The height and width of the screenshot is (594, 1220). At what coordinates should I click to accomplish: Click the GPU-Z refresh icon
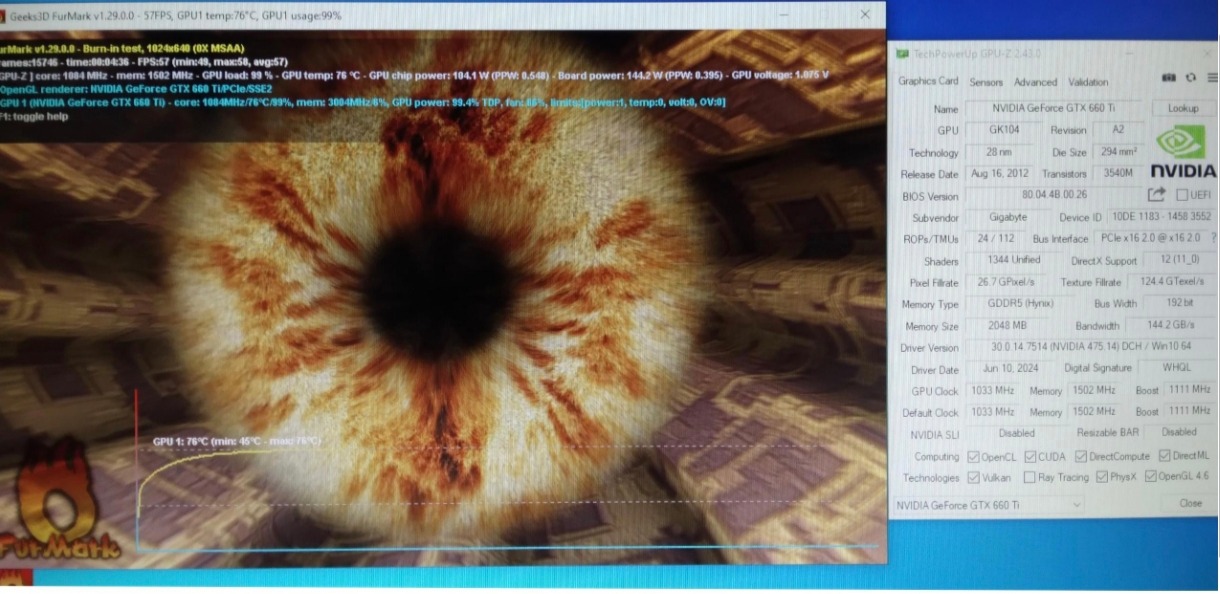(x=1191, y=78)
